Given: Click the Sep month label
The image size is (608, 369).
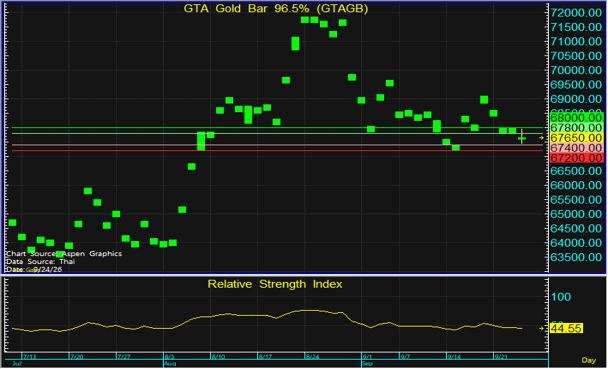Looking at the screenshot, I should tap(368, 364).
